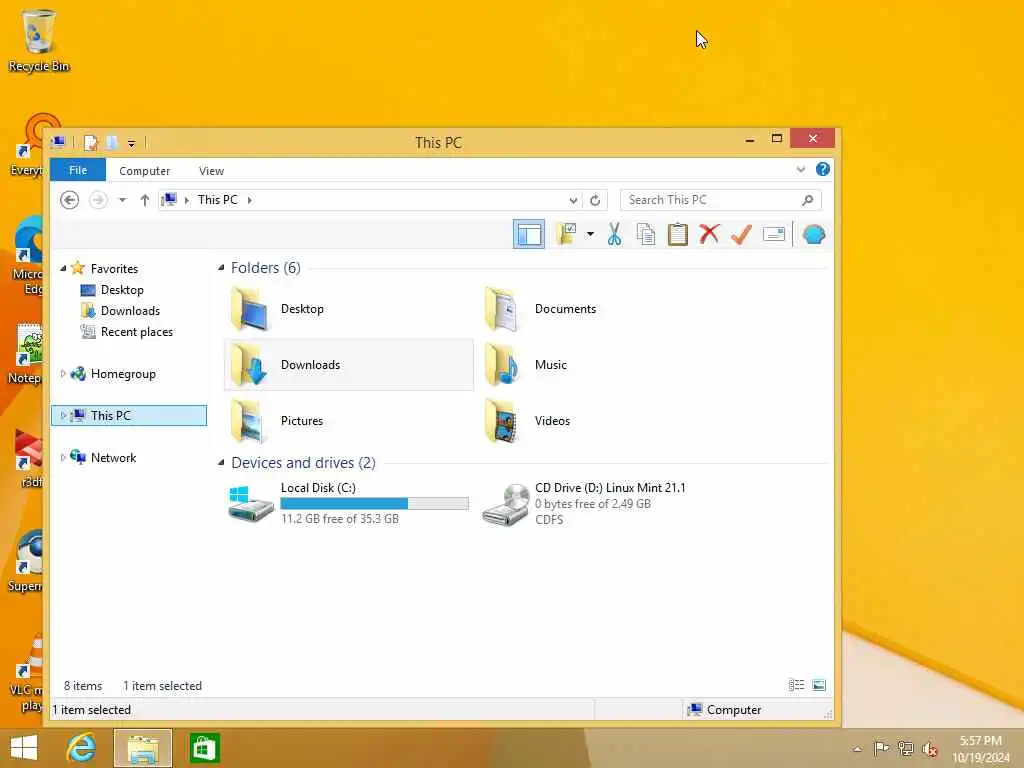Screen dimensions: 1024x768
Task: Switch to large icons view
Action: tap(818, 685)
